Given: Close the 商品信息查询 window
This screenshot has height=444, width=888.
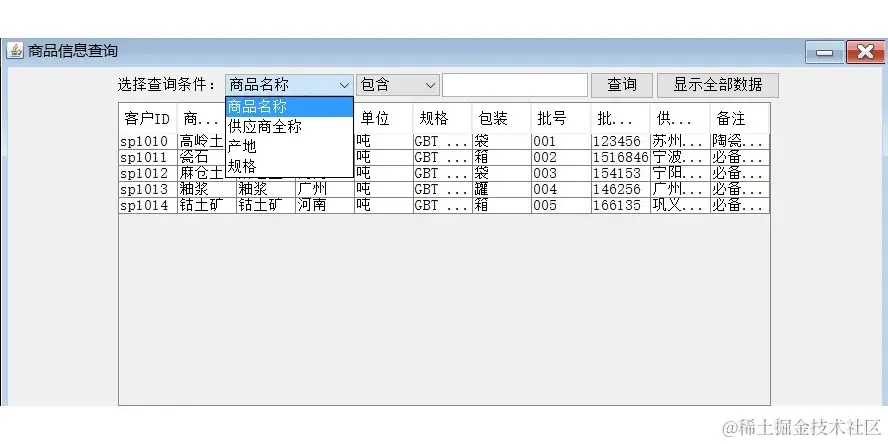Looking at the screenshot, I should [x=865, y=52].
